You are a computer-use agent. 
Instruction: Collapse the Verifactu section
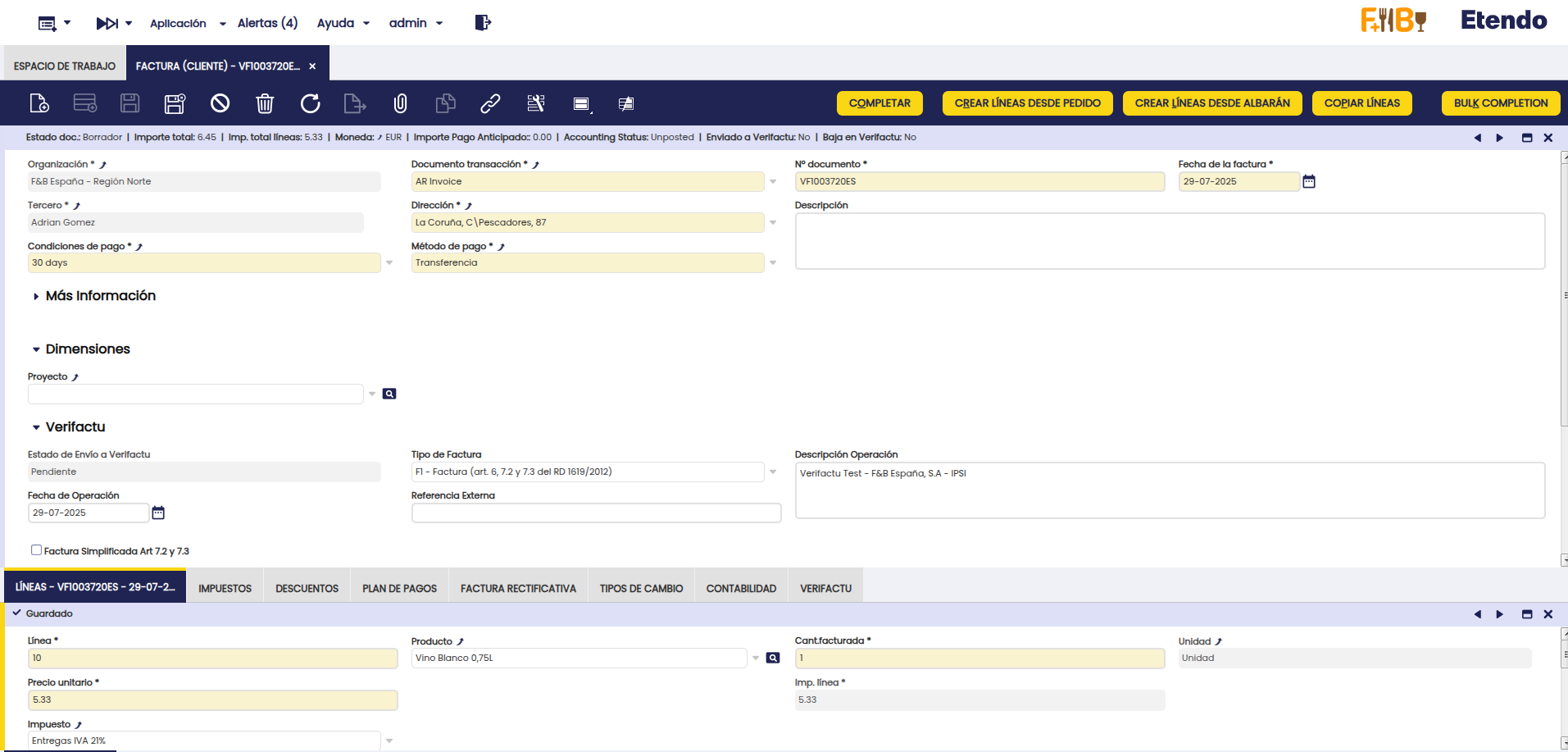[x=36, y=427]
